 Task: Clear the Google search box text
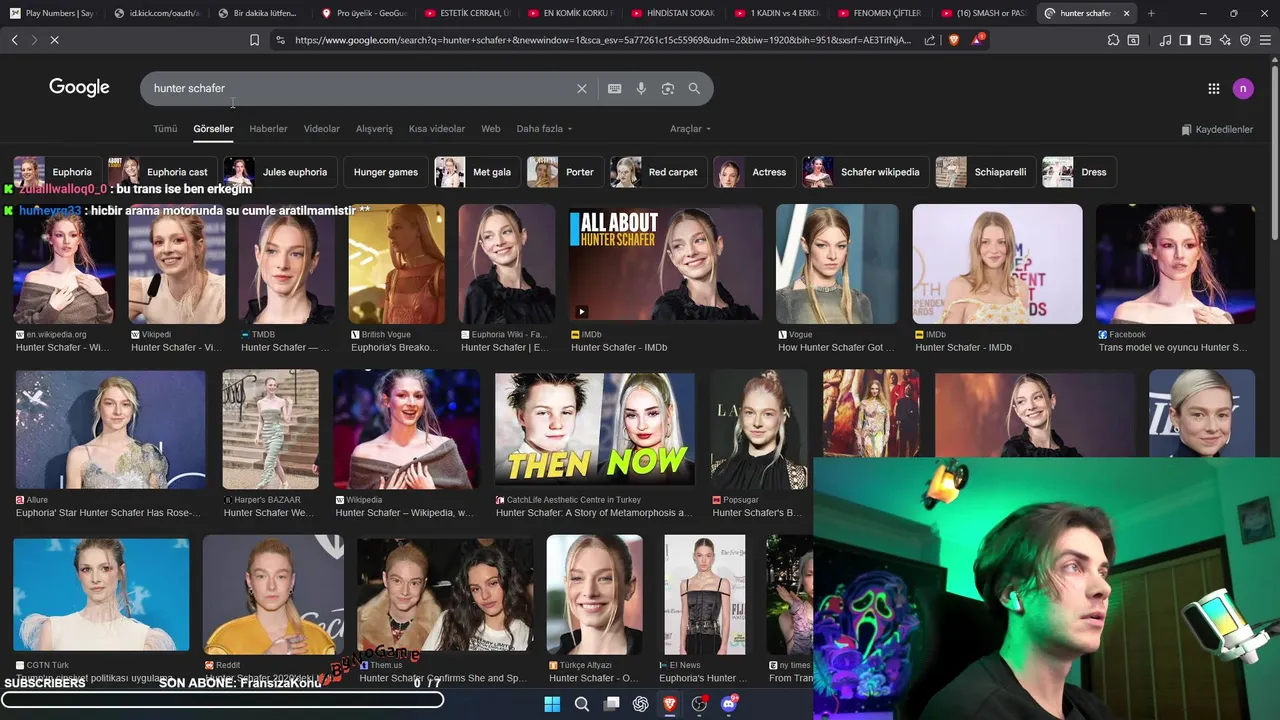582,89
